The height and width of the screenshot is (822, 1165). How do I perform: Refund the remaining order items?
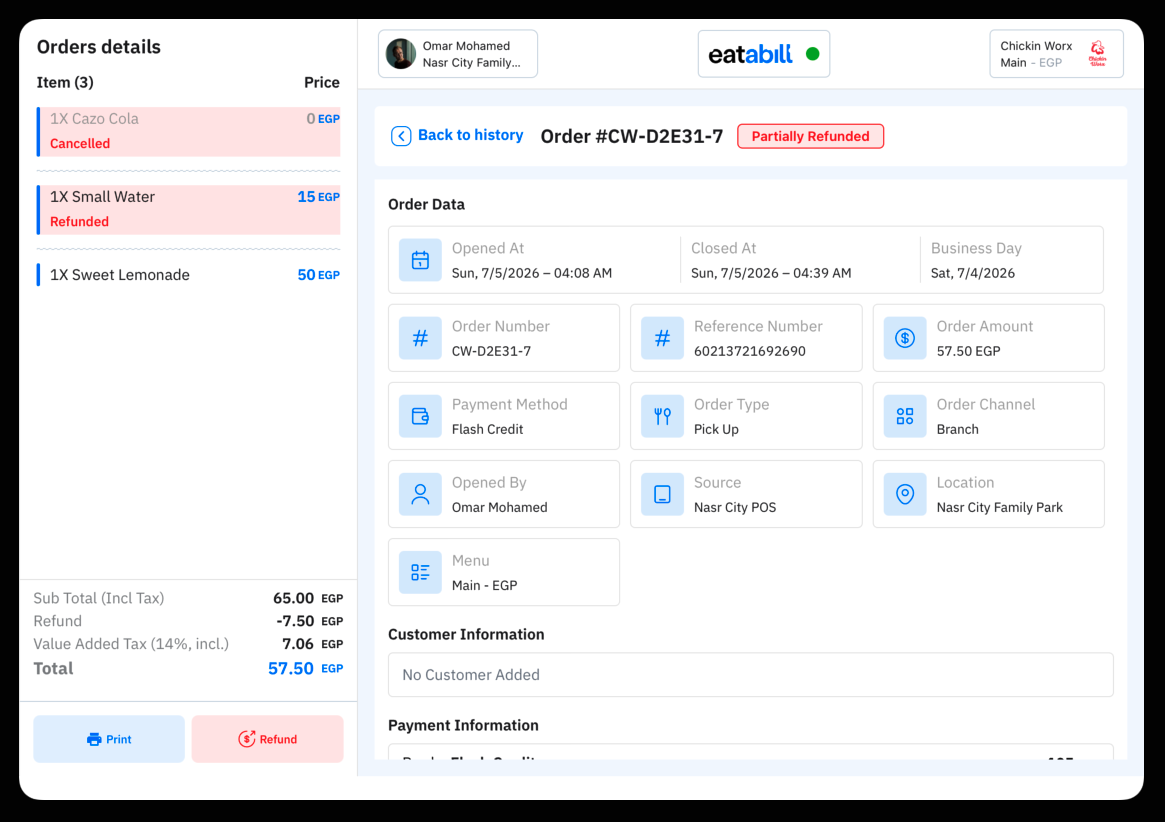click(267, 739)
